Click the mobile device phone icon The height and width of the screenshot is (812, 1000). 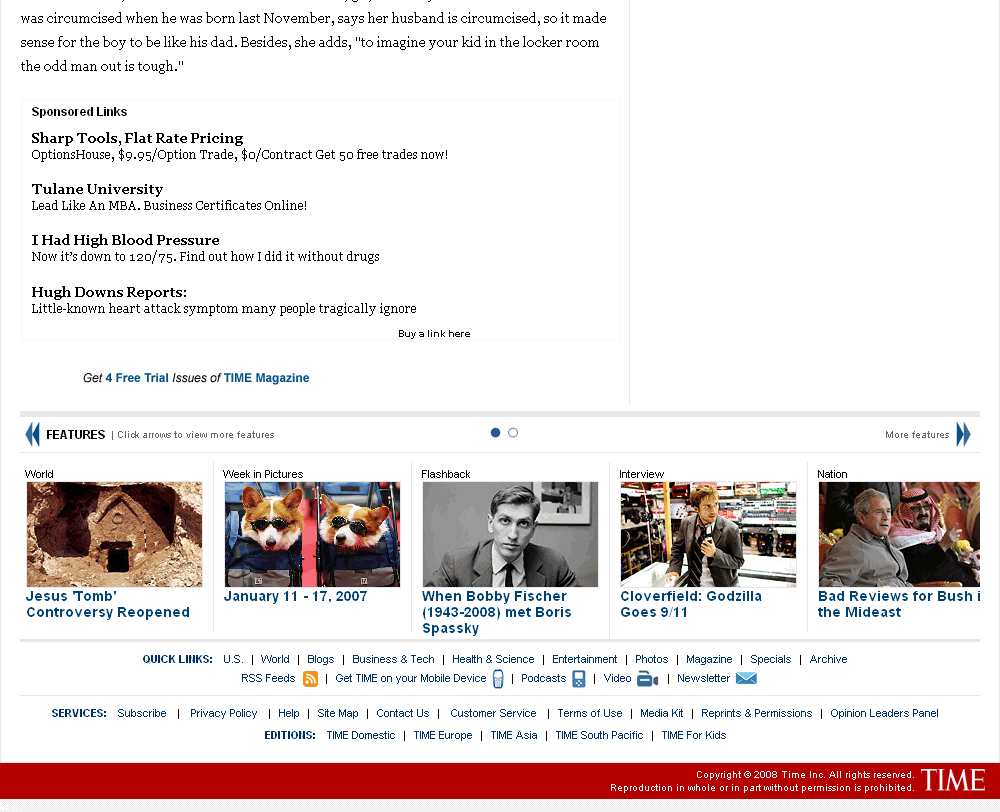pyautogui.click(x=498, y=679)
